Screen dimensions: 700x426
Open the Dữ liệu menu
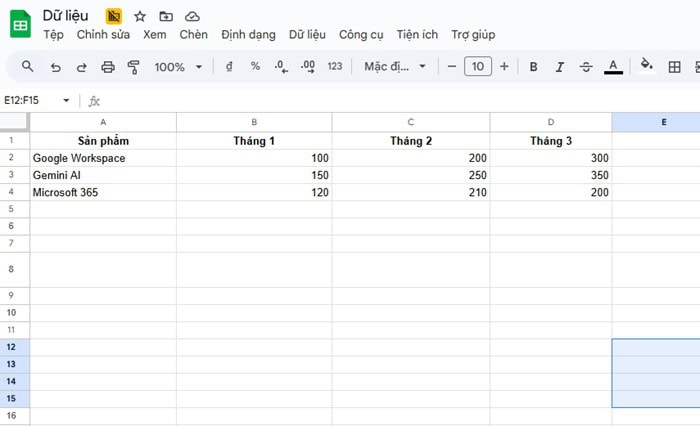[307, 34]
